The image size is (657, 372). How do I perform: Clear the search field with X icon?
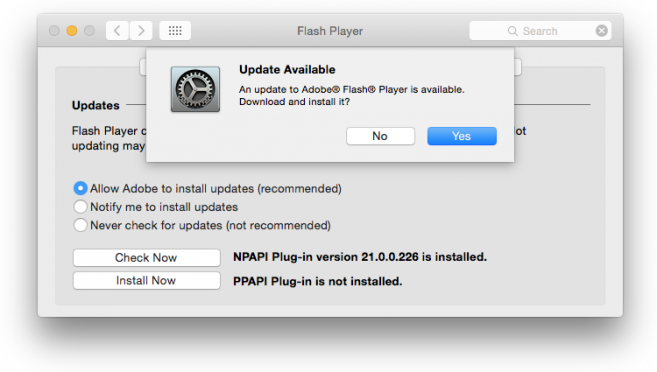tap(602, 31)
